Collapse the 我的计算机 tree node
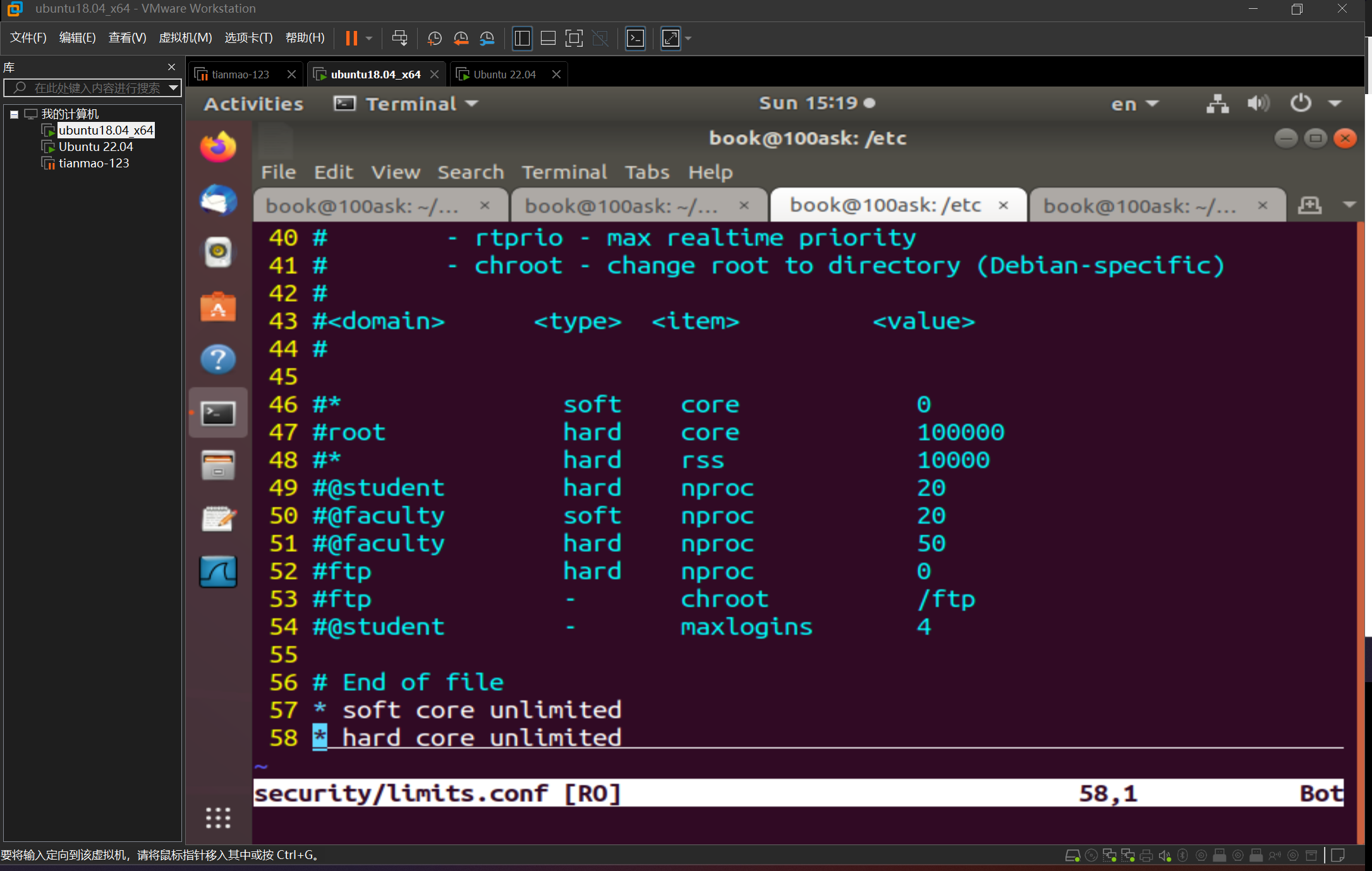1372x871 pixels. pos(14,114)
